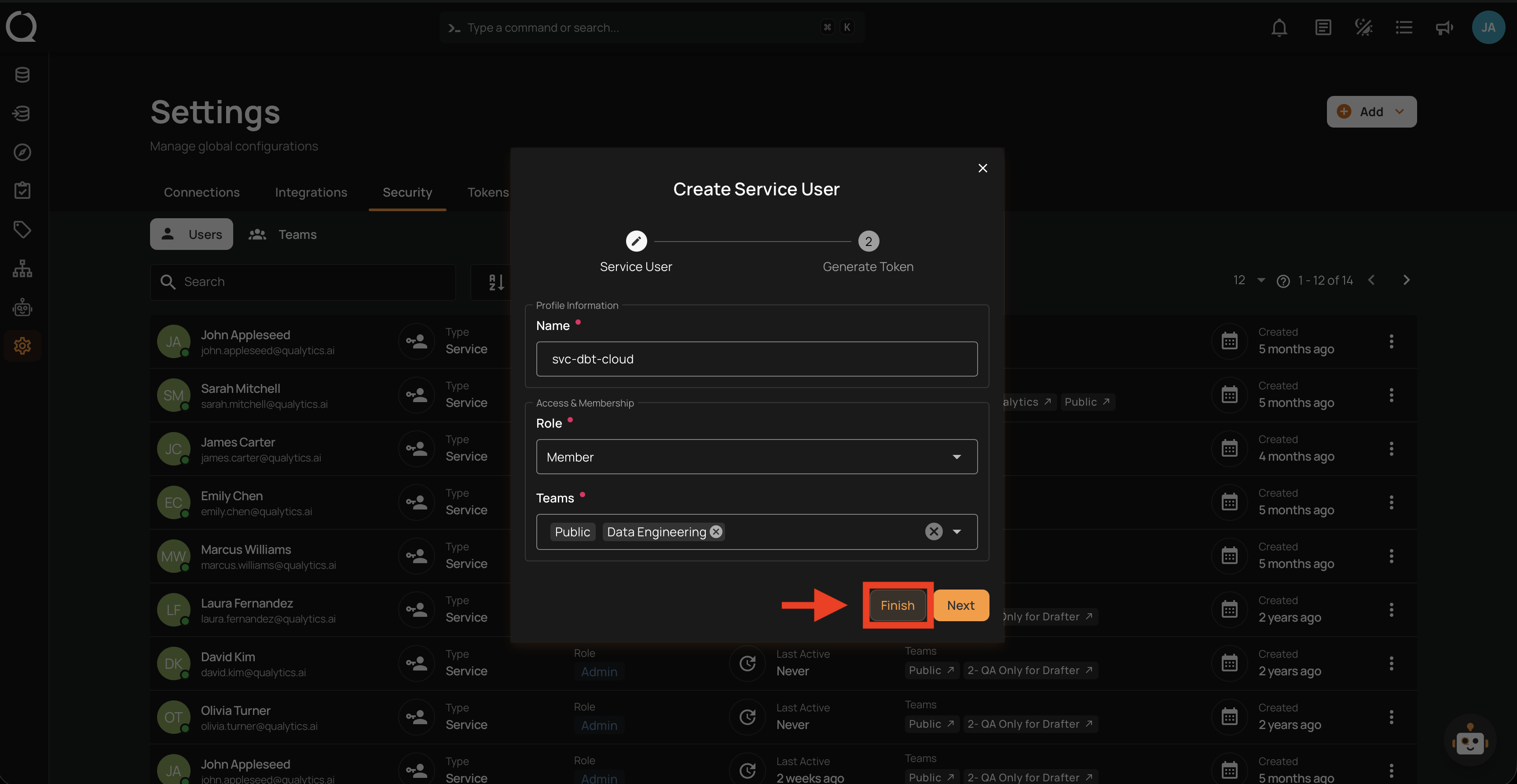Close the Create Service User dialog
Screen dimensions: 1517x784
pos(982,169)
